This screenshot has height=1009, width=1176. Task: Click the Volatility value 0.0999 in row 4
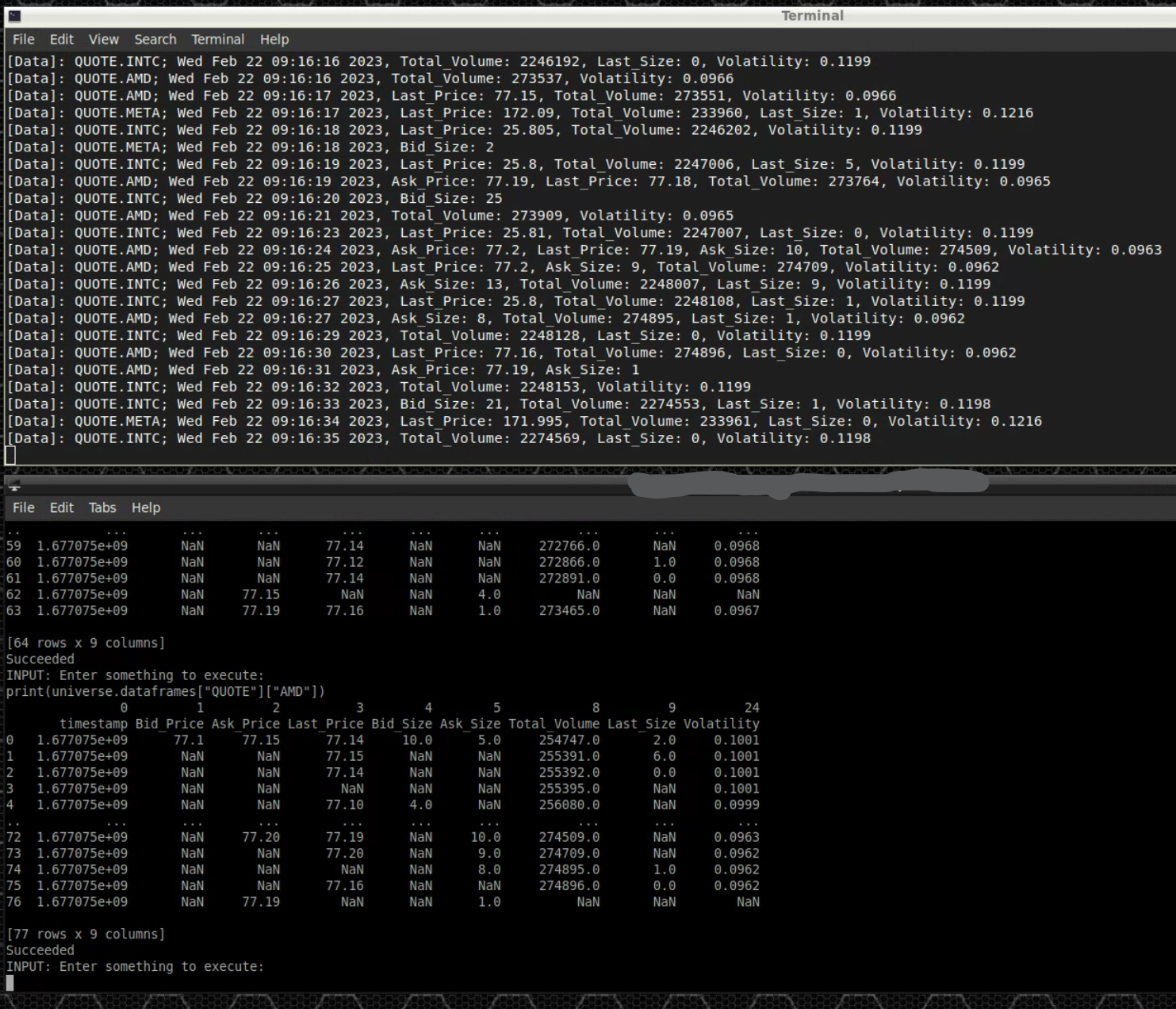[x=737, y=805]
